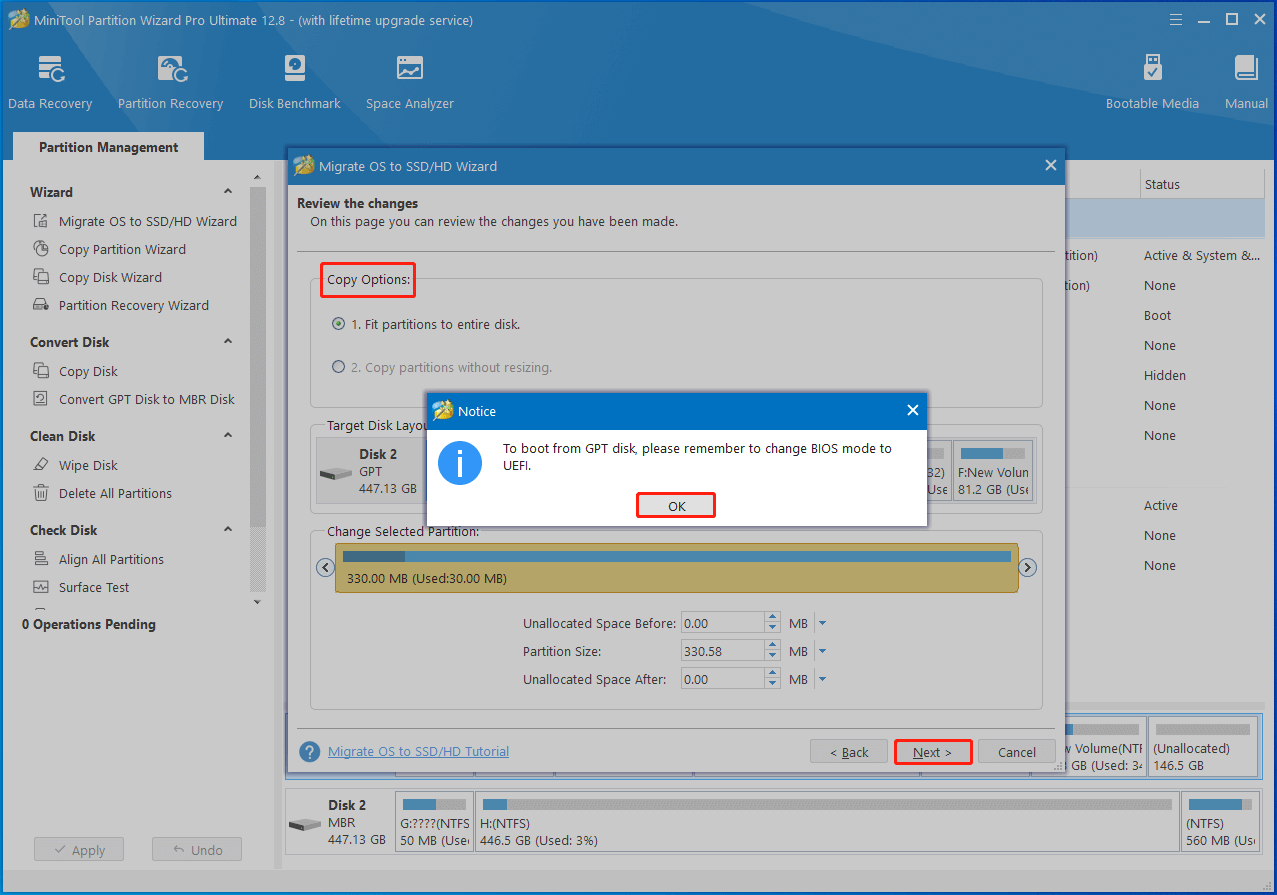Screen dimensions: 1277x895
Task: Open the hamburger menu in the title bar
Action: 1176,19
